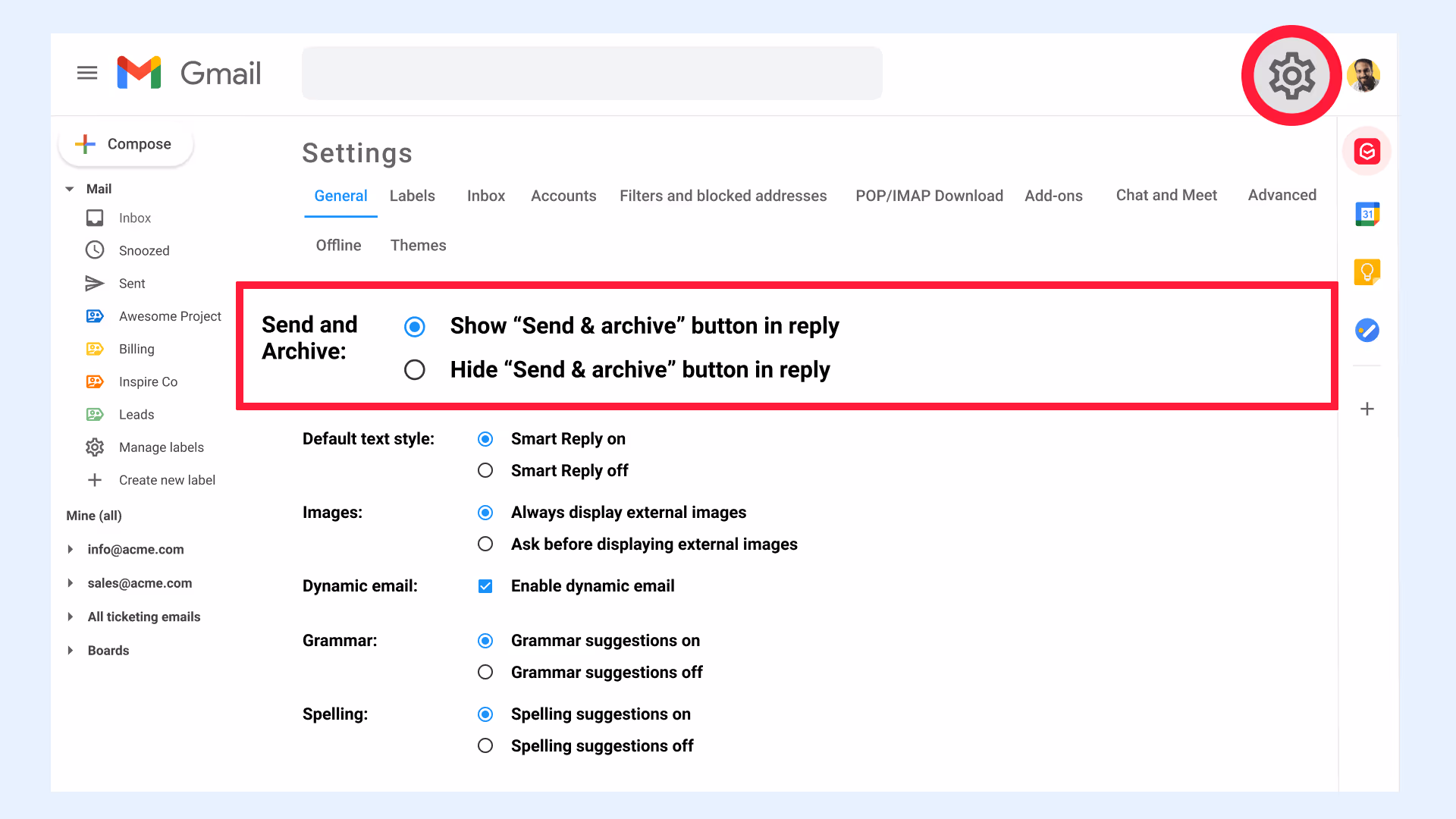Open Google Calendar side panel icon
Image resolution: width=1456 pixels, height=819 pixels.
click(x=1367, y=214)
